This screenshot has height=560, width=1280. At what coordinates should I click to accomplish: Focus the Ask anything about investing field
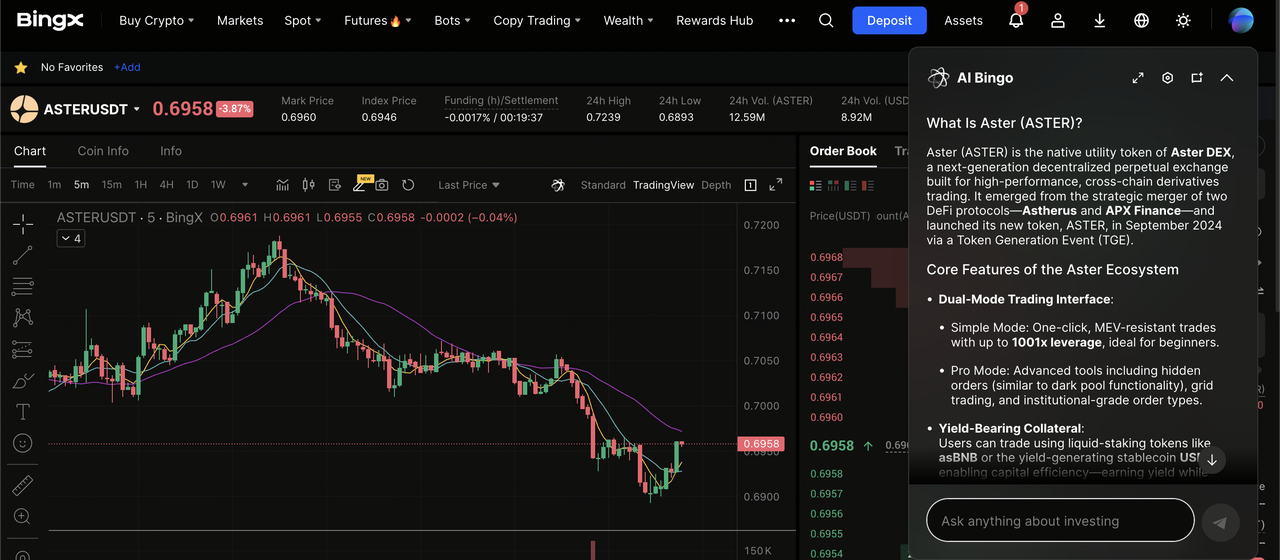click(x=1059, y=521)
